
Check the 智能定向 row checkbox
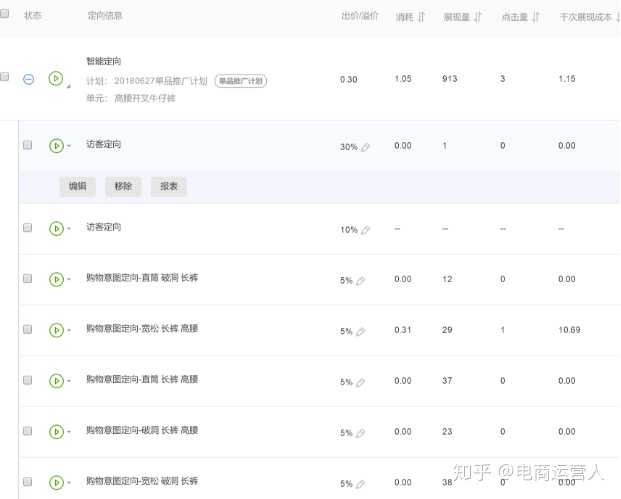tap(4, 76)
